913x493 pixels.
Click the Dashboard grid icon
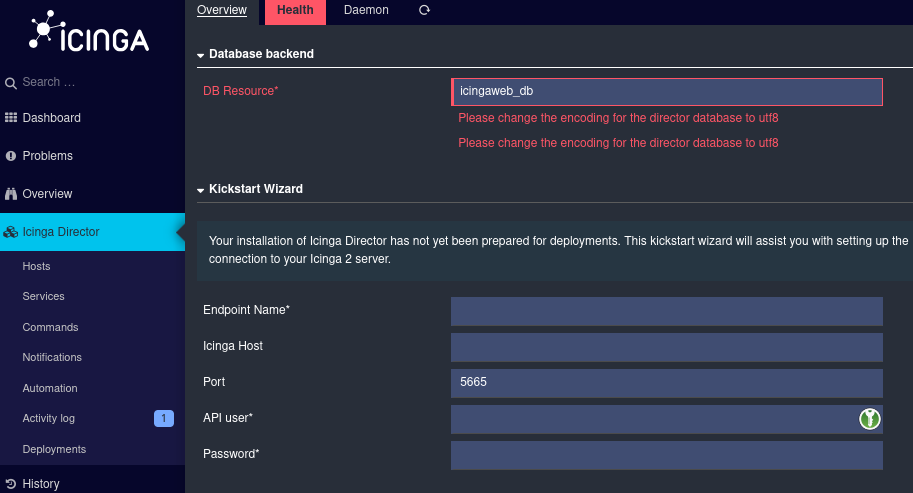point(10,118)
